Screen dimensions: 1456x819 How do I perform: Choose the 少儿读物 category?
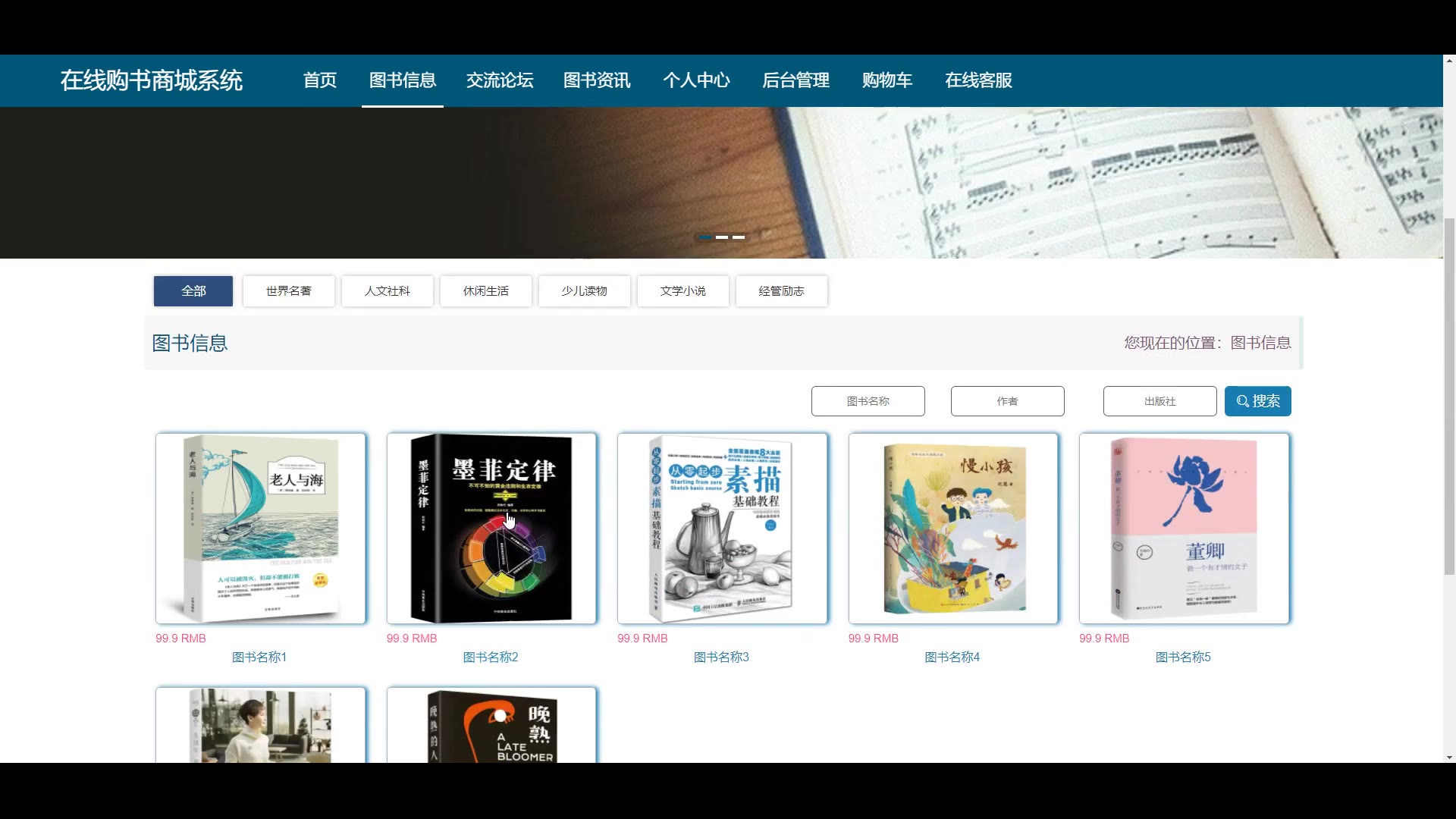pos(585,291)
